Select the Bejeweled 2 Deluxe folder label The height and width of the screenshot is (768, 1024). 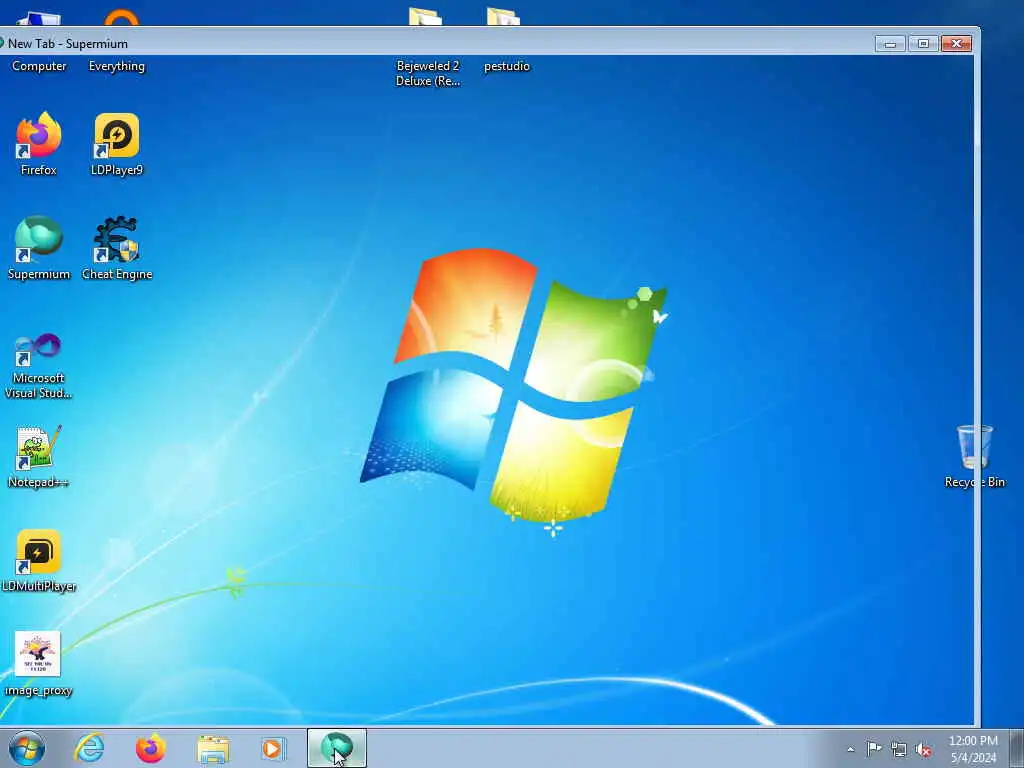[428, 73]
